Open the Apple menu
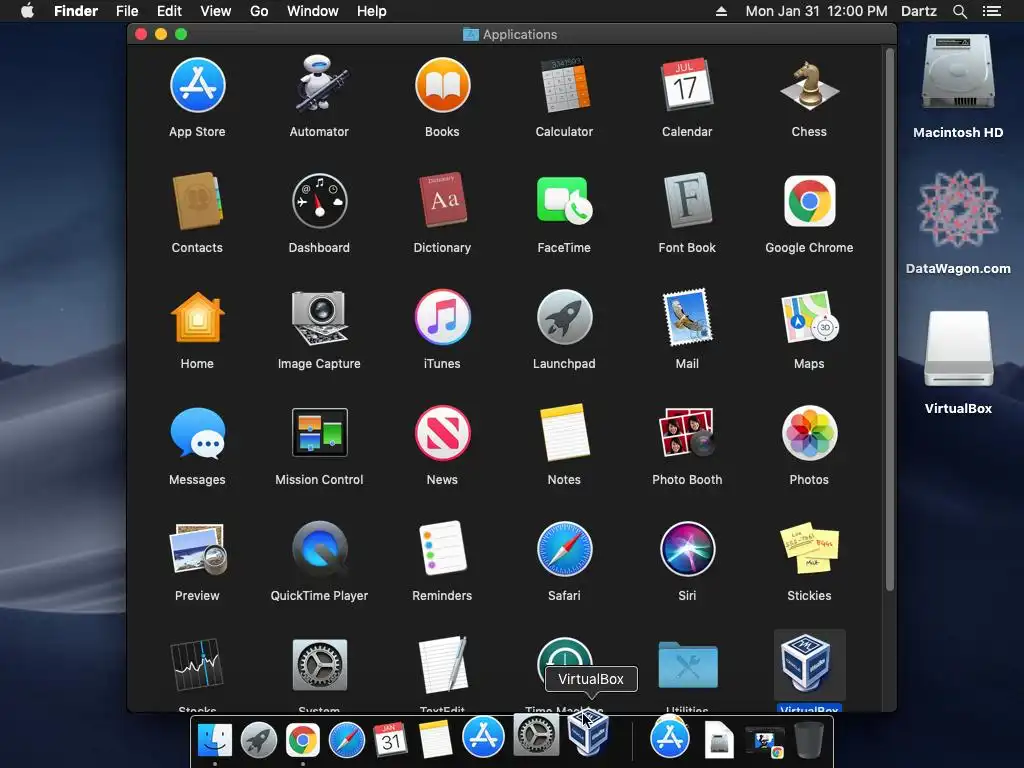 tap(27, 11)
